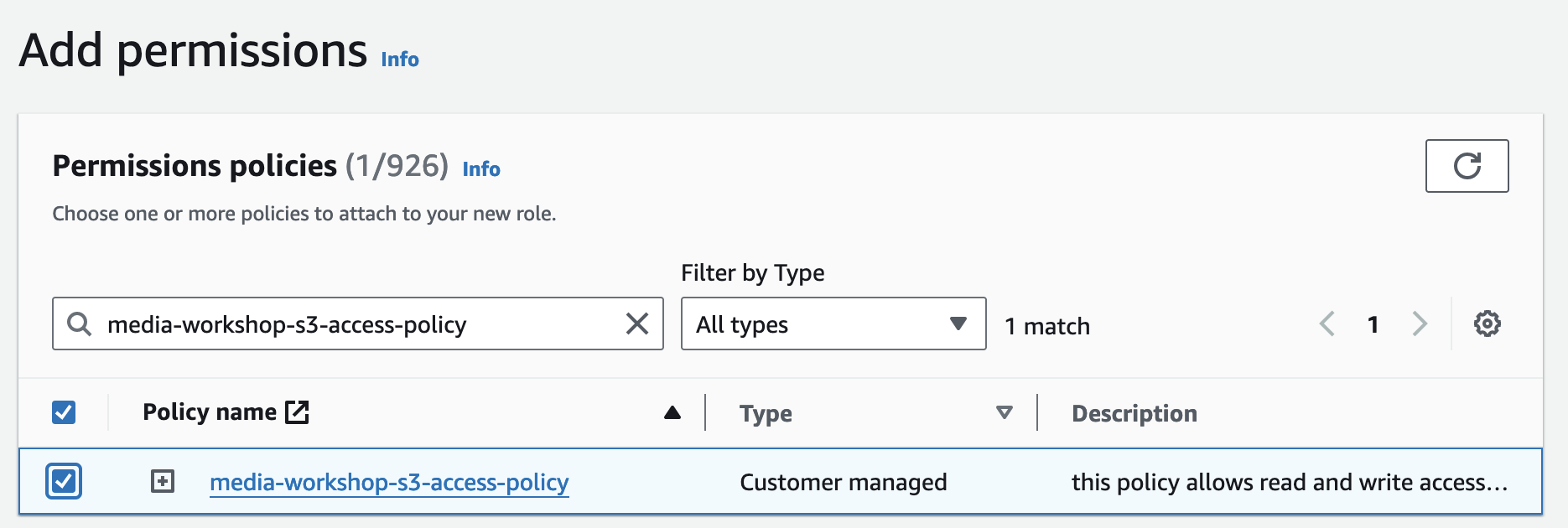Click the Description column header
The width and height of the screenshot is (1568, 528).
tap(1134, 413)
